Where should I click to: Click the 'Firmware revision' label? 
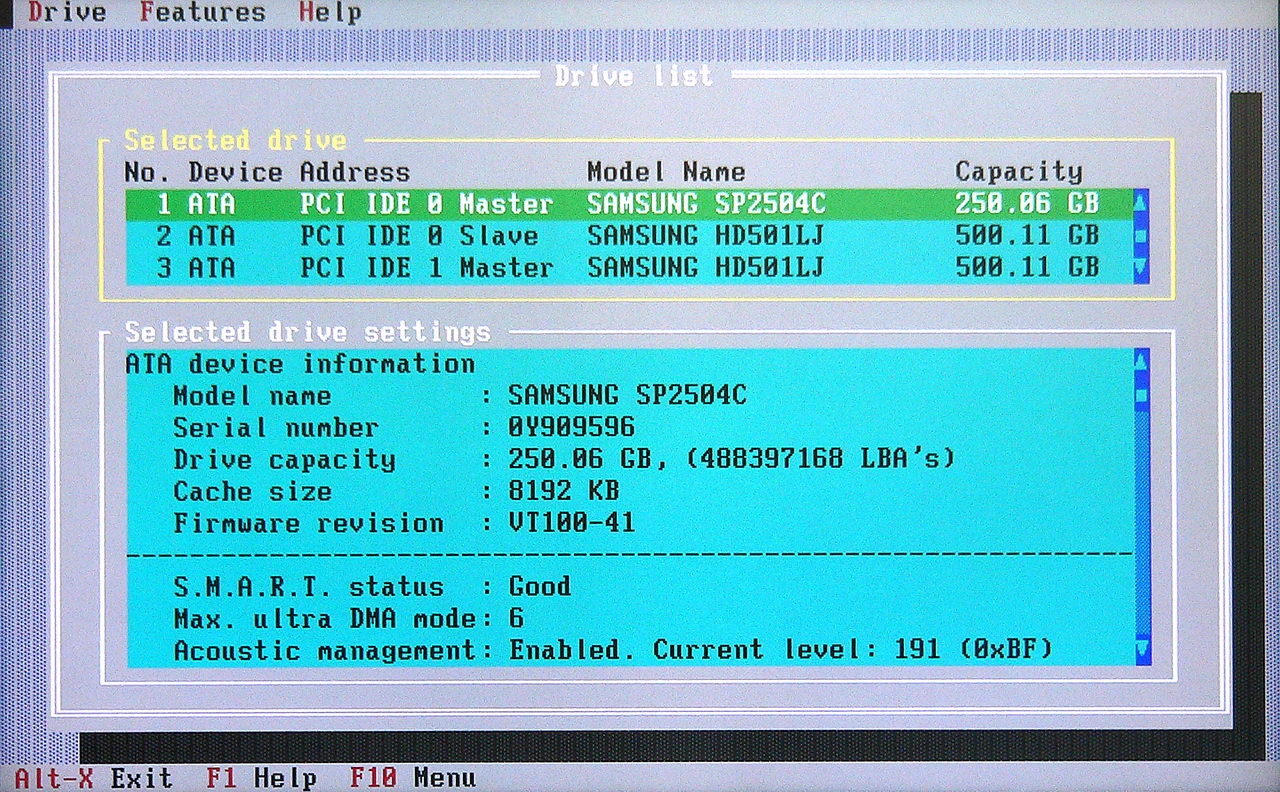click(308, 524)
